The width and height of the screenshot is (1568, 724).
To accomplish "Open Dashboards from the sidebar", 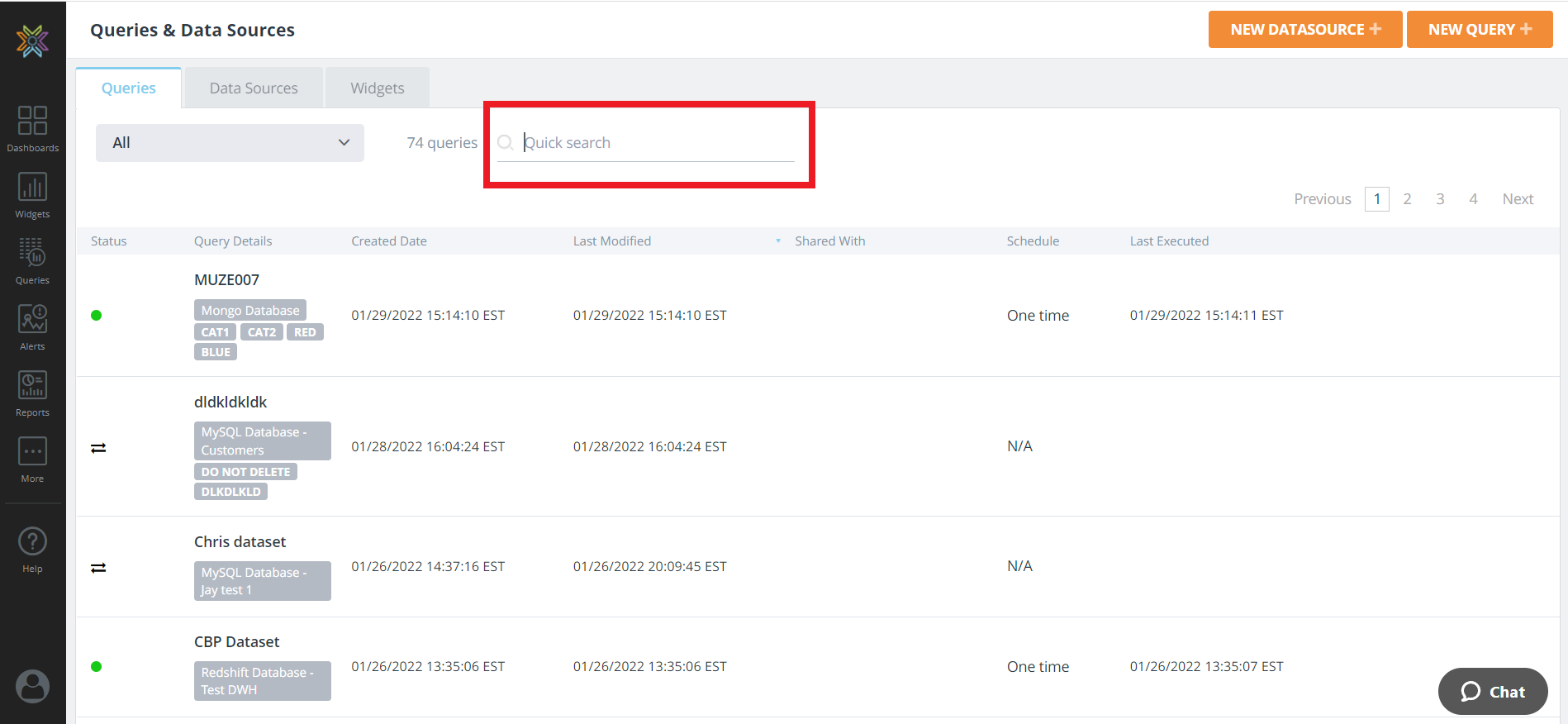I will pos(32,128).
